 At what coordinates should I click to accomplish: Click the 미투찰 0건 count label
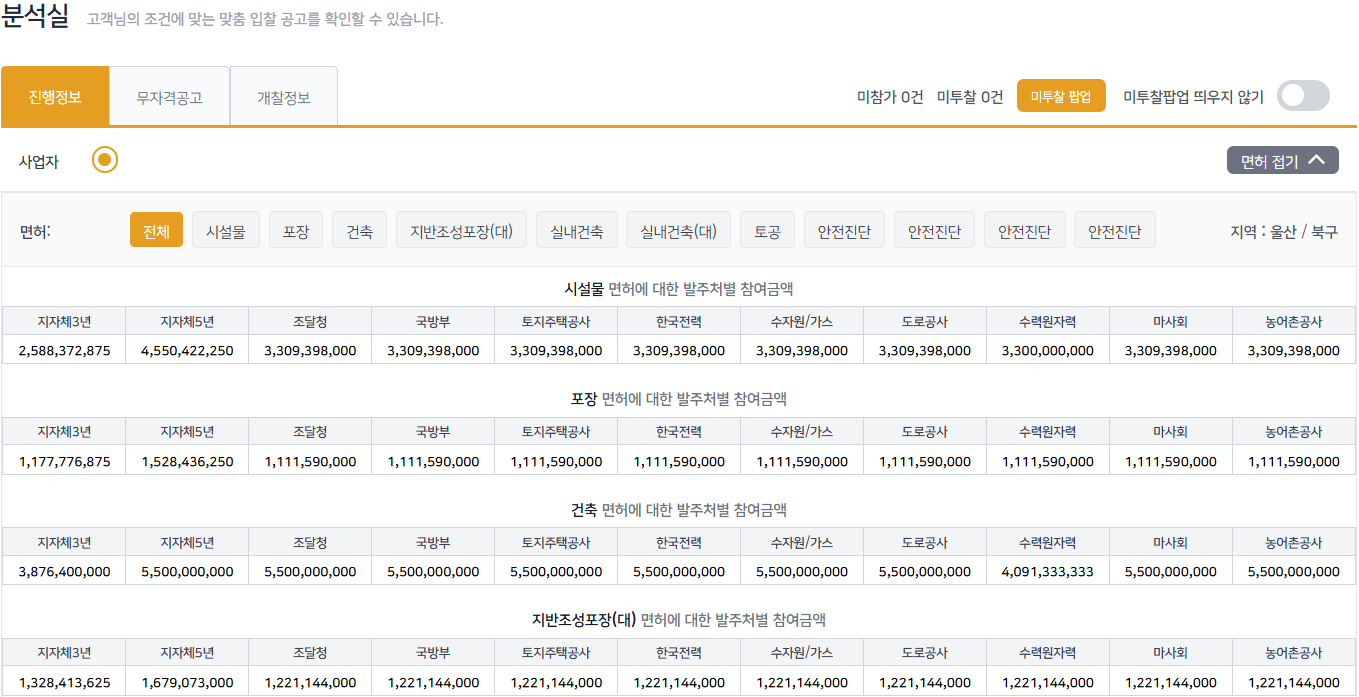point(968,95)
